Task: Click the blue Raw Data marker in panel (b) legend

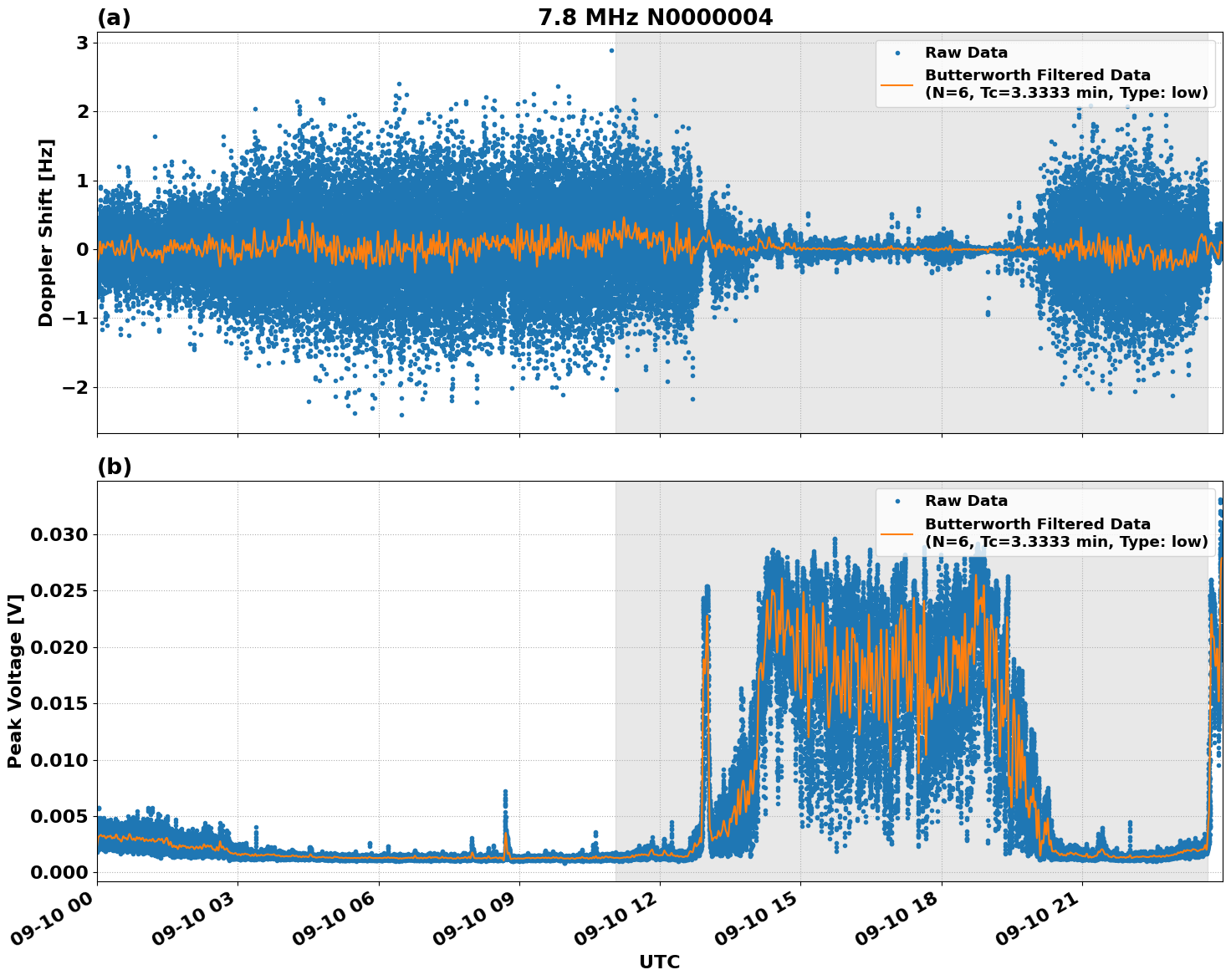Action: [x=896, y=502]
